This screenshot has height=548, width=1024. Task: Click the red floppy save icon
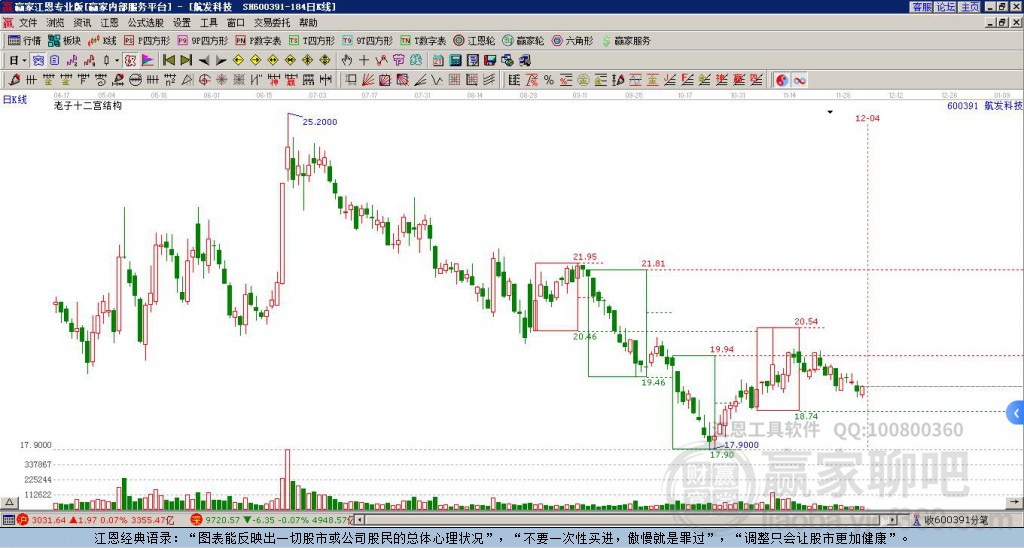[490, 60]
